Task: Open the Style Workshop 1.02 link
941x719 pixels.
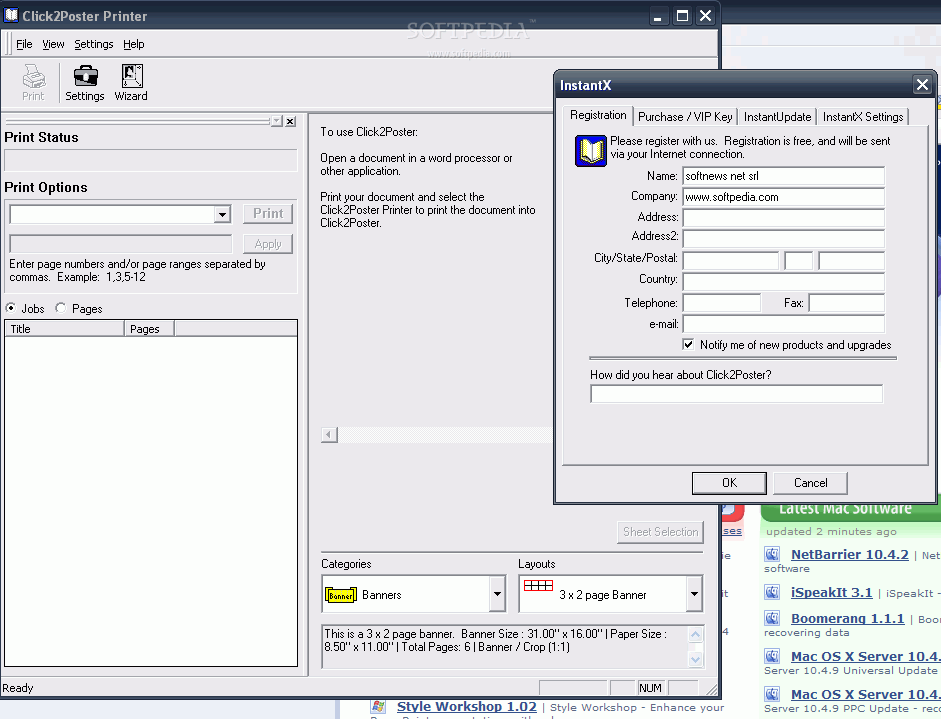Action: (466, 706)
